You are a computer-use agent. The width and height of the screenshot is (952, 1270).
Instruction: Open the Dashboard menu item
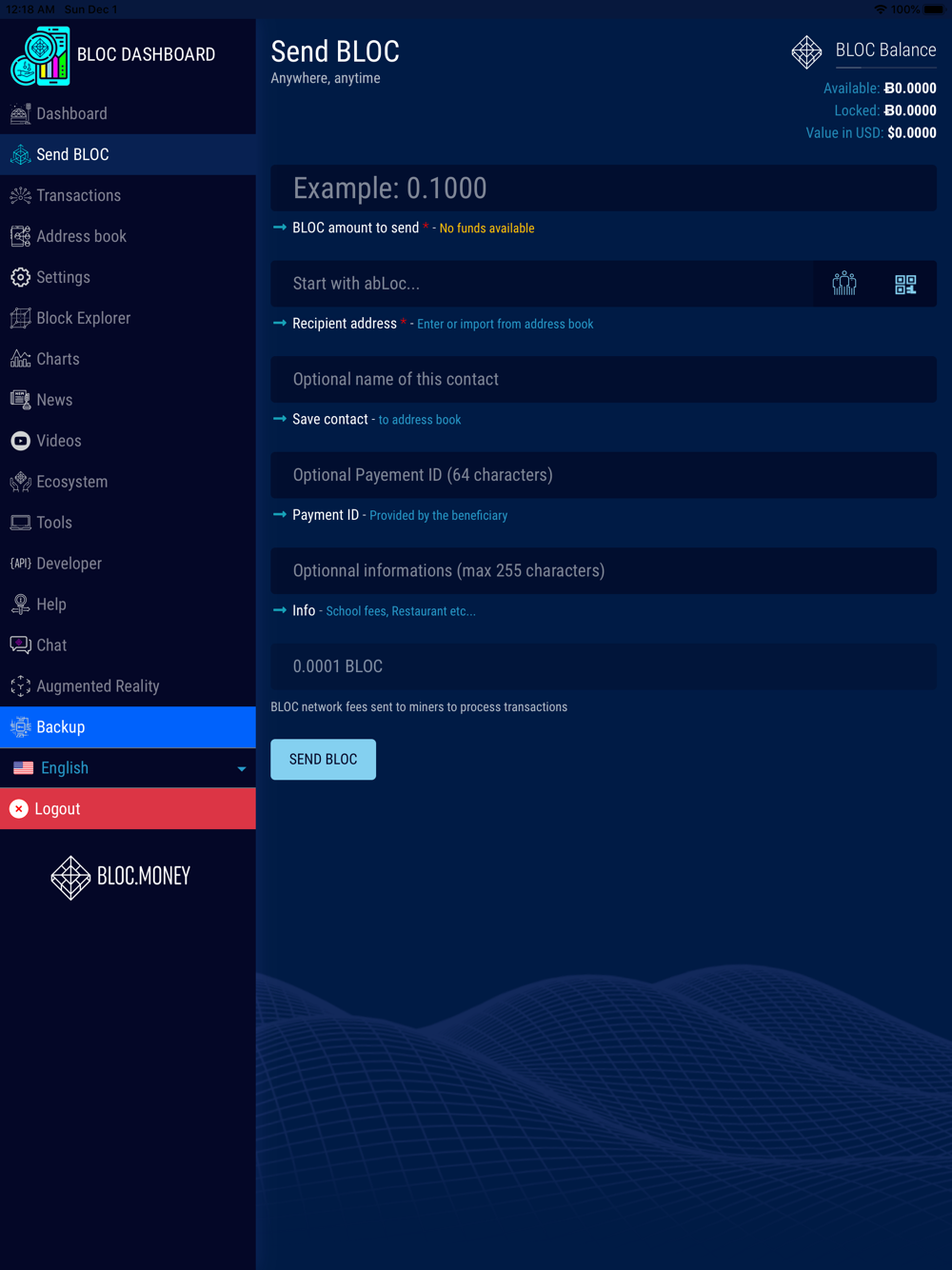pos(128,114)
